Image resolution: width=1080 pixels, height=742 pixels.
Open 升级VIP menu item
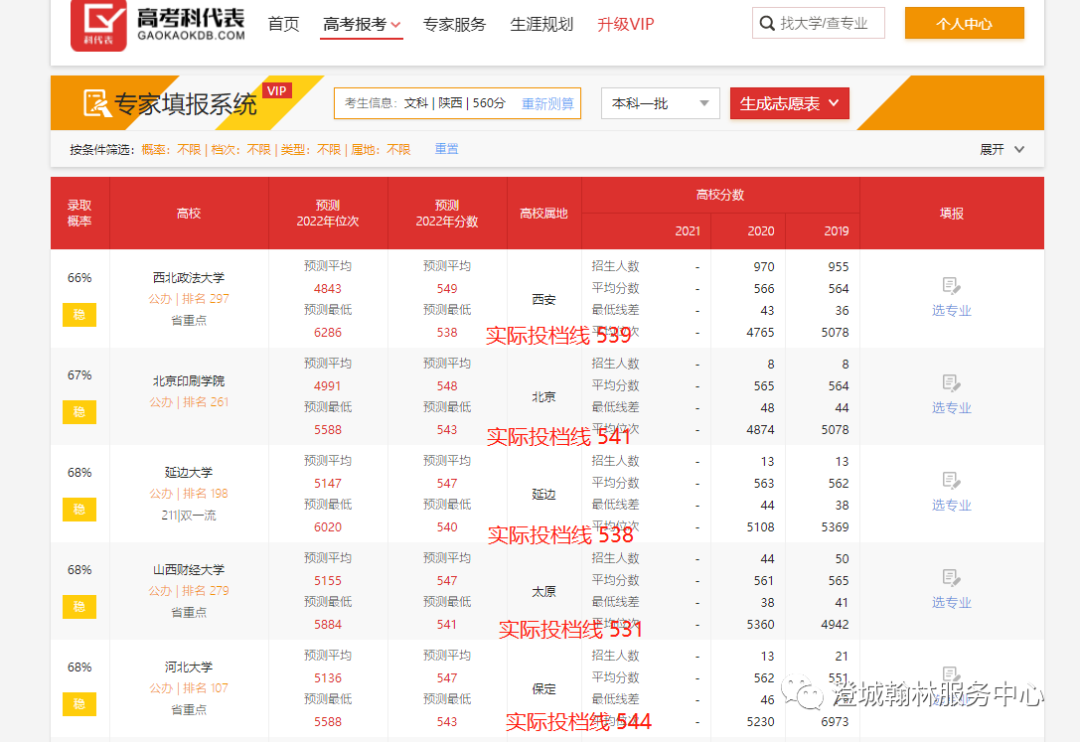[625, 25]
